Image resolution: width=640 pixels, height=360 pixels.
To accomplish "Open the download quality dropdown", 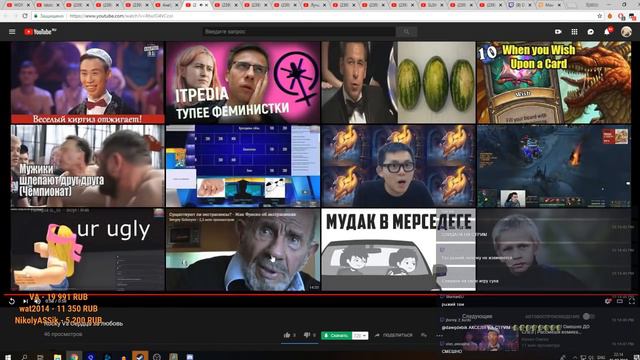I will [x=360, y=336].
